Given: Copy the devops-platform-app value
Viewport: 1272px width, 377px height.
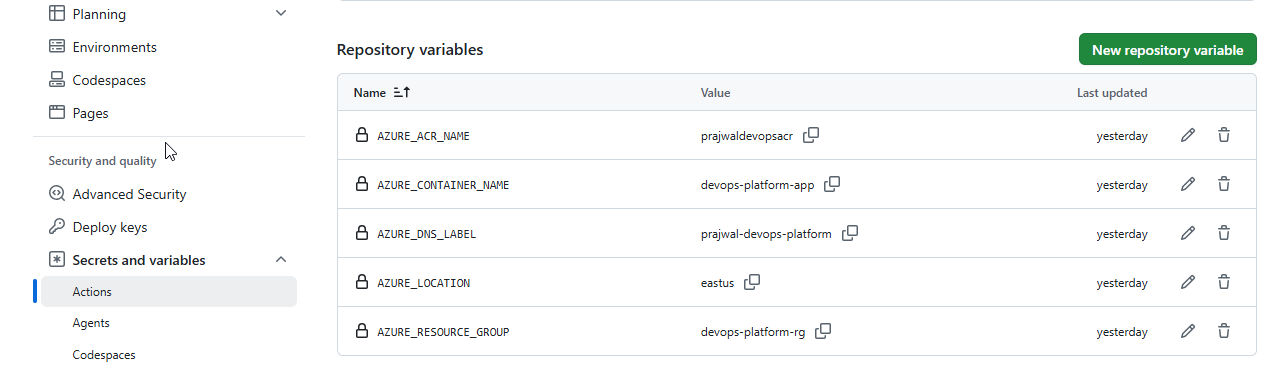Looking at the screenshot, I should [x=832, y=184].
